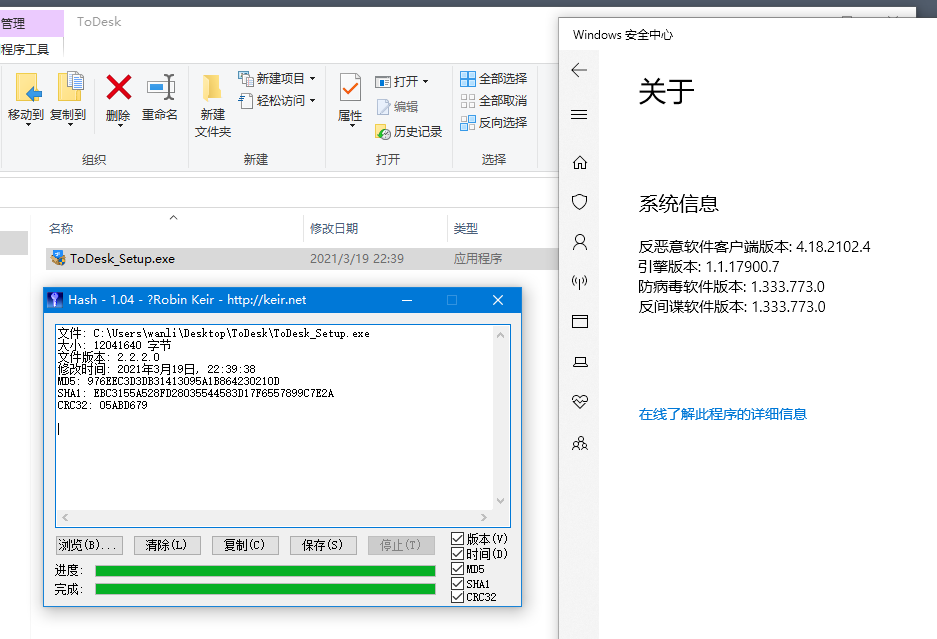
Task: Open App and browser control icon
Action: pos(580,322)
